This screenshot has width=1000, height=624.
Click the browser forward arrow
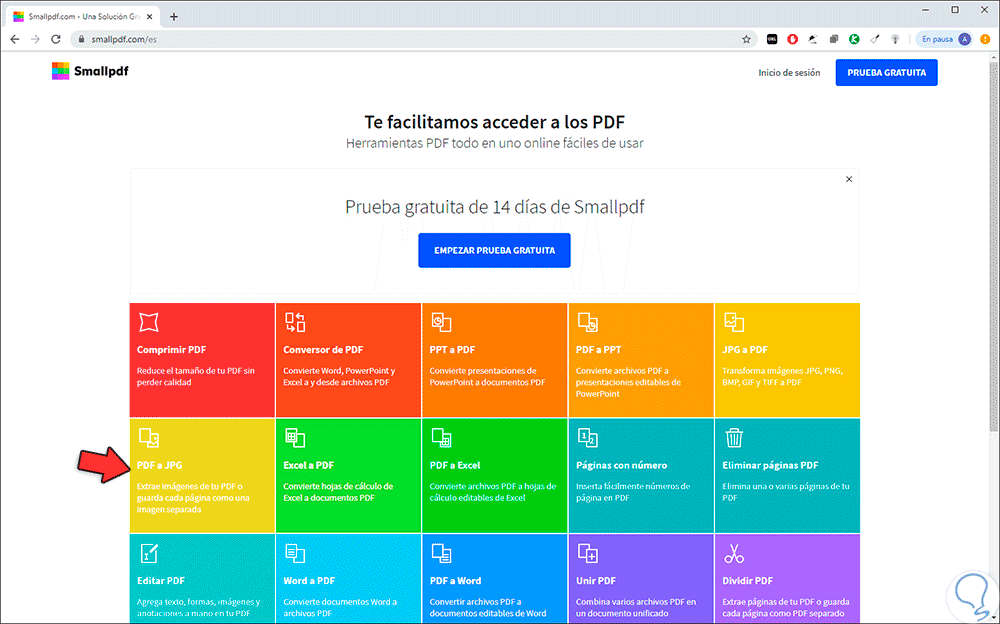tap(35, 39)
